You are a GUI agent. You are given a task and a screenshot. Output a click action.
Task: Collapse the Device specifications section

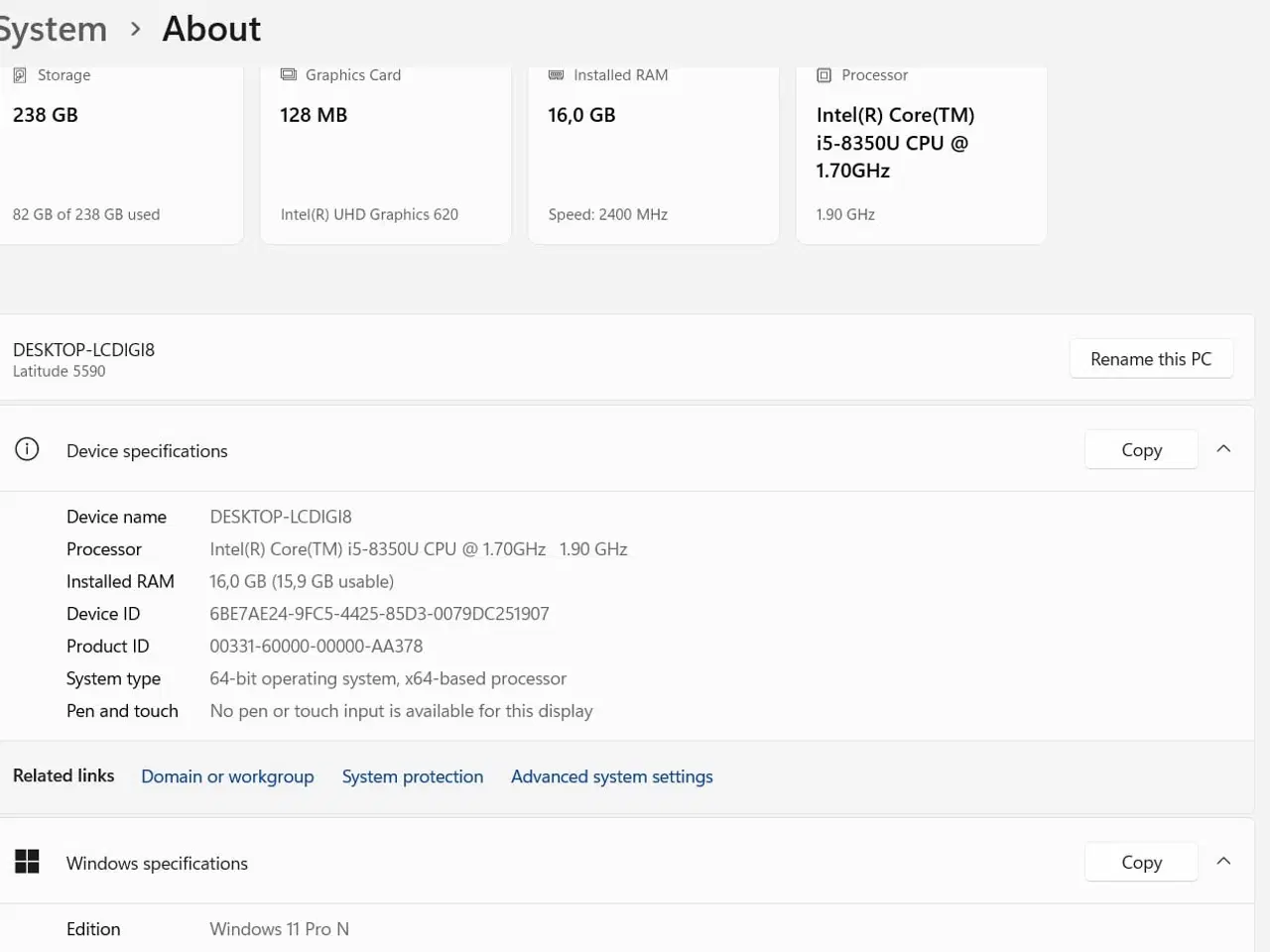tap(1223, 449)
